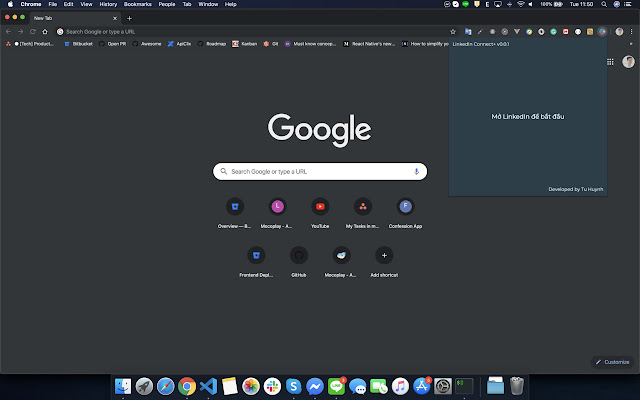Image resolution: width=640 pixels, height=400 pixels.
Task: Open the Mecoplay shortcut with the purple L icon
Action: (277, 213)
